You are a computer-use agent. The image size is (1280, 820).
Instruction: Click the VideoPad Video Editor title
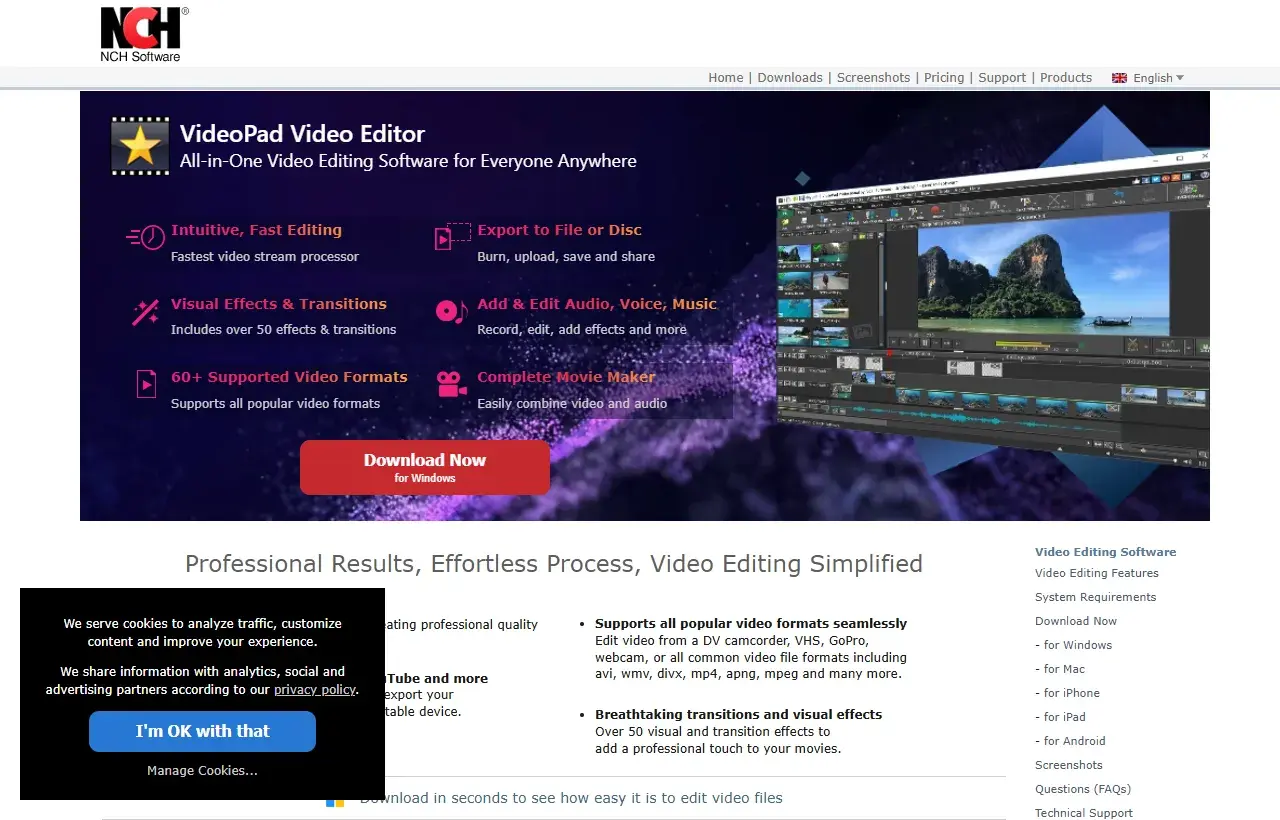[302, 134]
